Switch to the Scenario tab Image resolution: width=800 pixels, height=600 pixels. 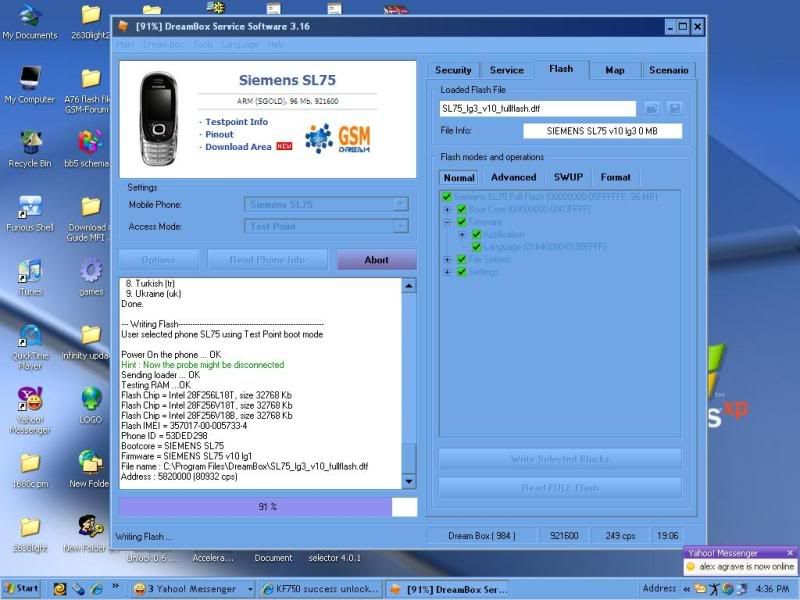(668, 70)
